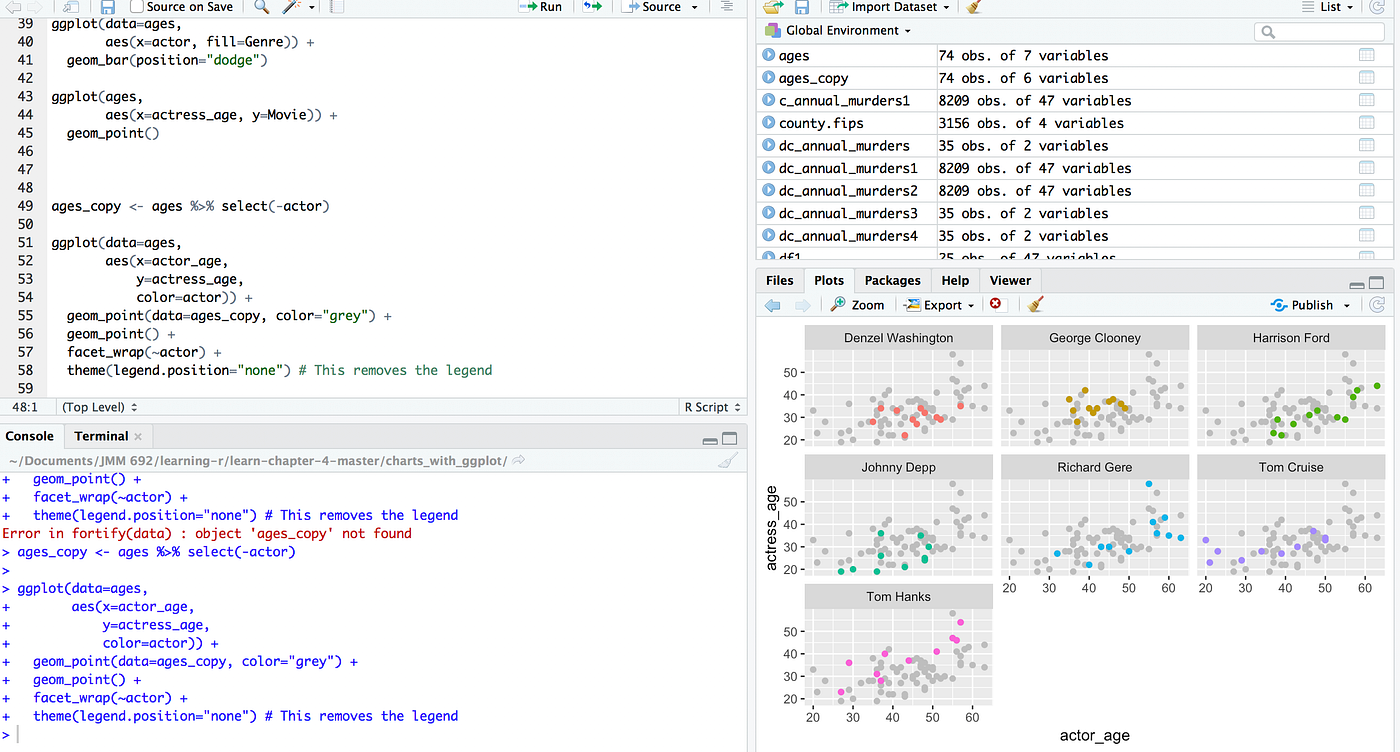
Task: Open the Export dropdown in the Plots pane
Action: pos(937,305)
